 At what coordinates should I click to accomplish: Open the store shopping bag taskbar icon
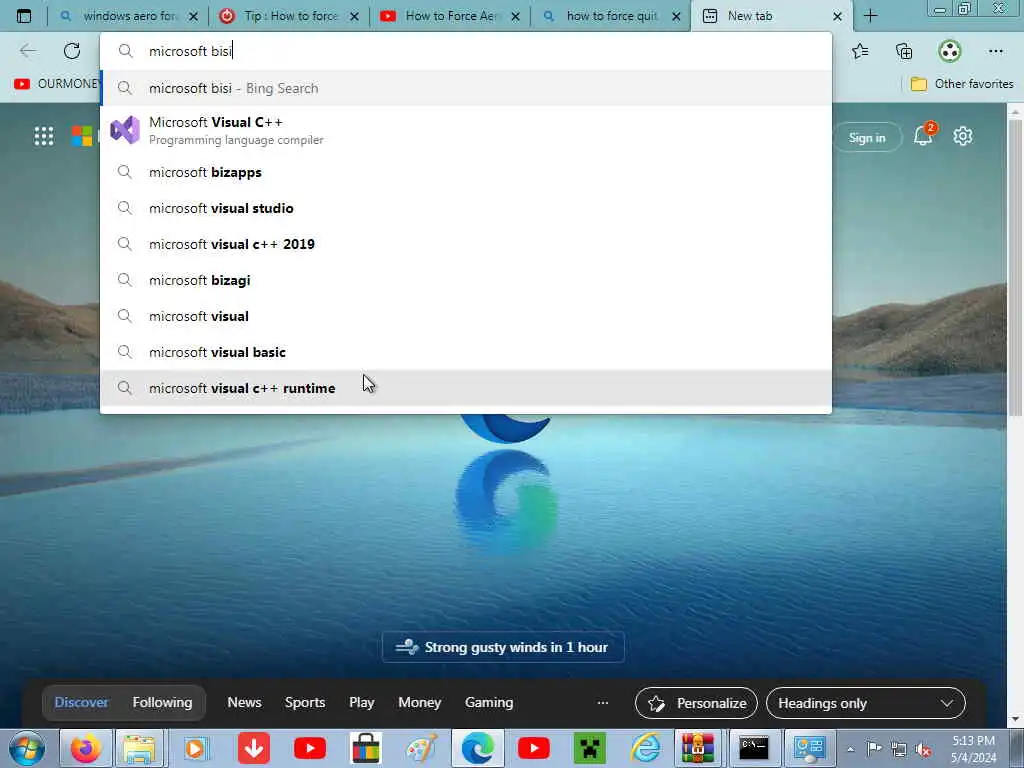click(365, 748)
